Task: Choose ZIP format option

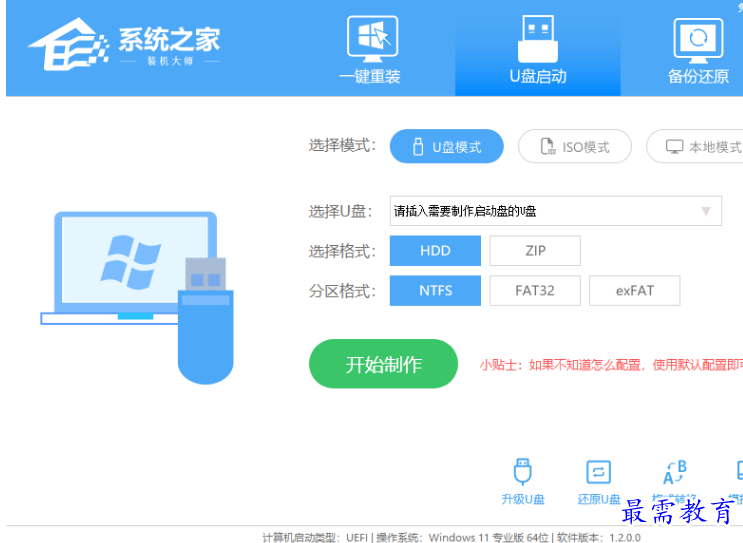Action: click(x=535, y=251)
